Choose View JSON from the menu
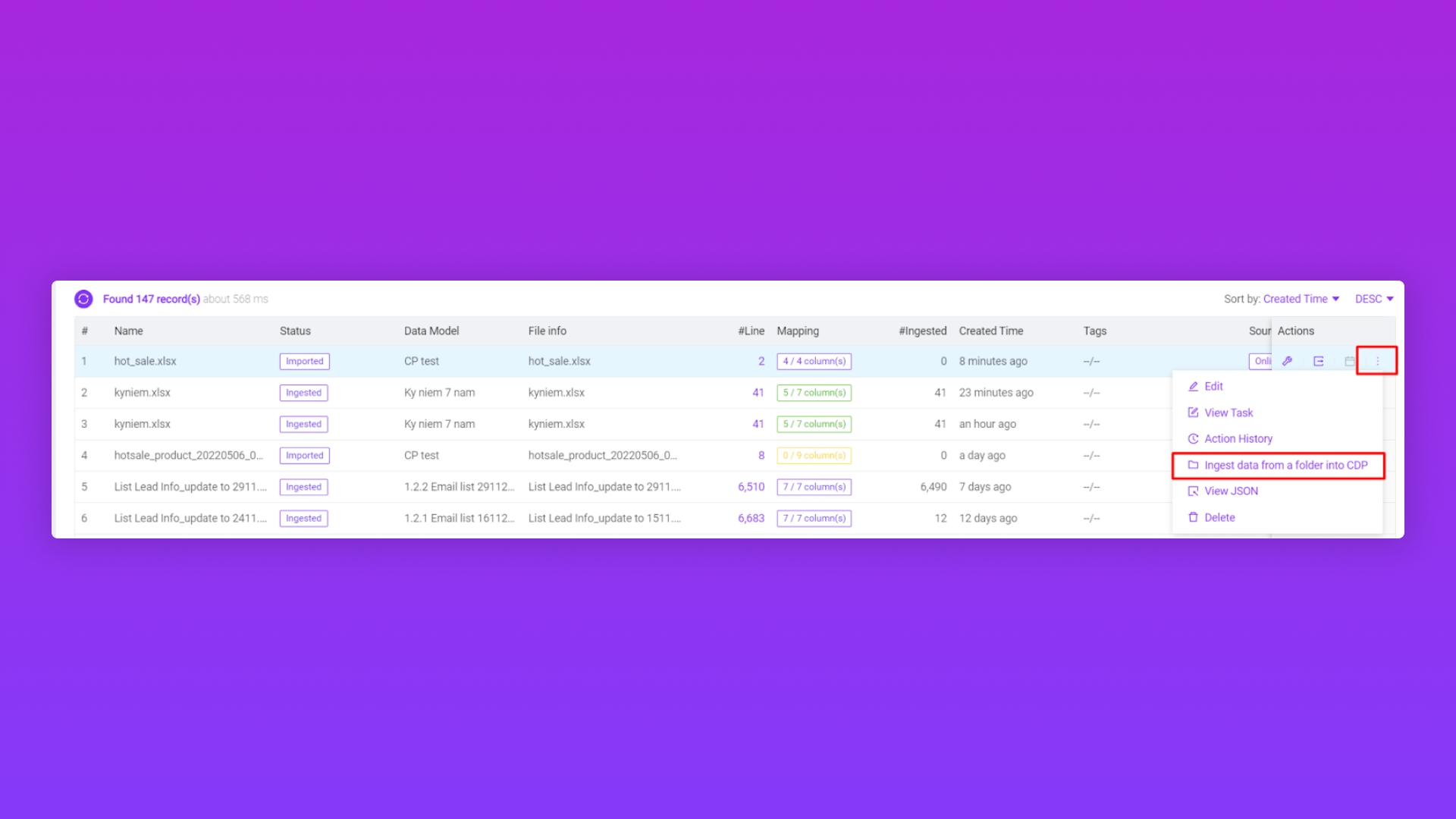Screen dimensions: 1456x819 1231,491
